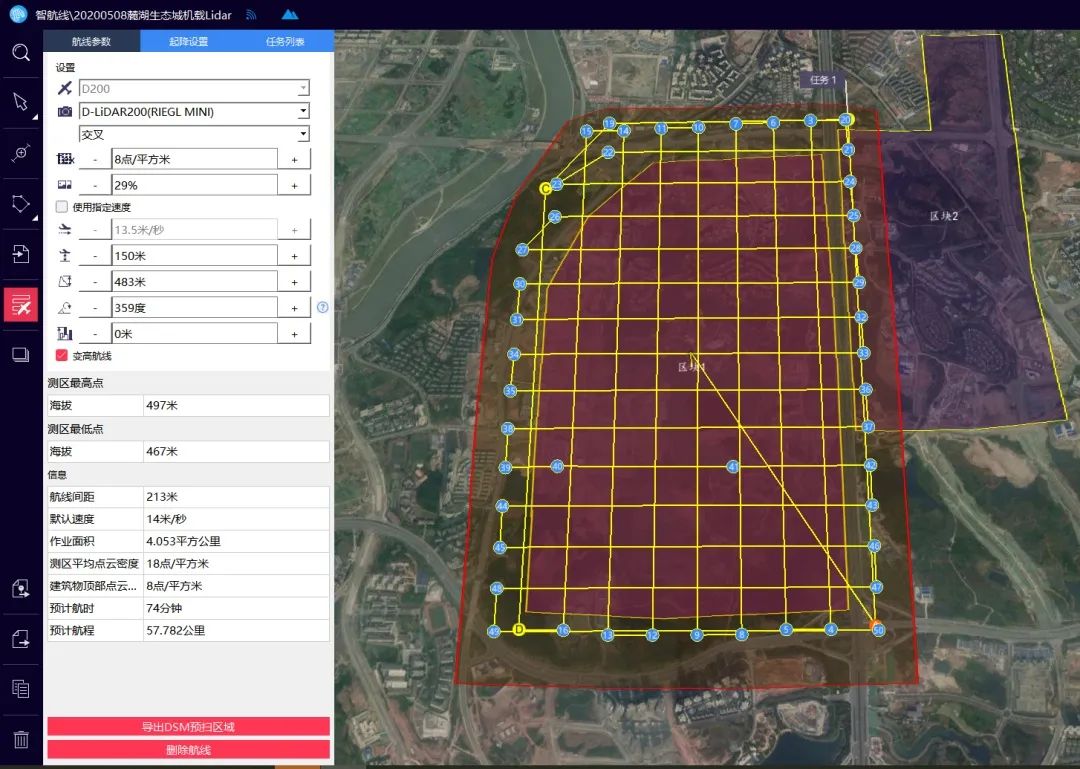1080x769 pixels.
Task: Open the help icon beside 359度
Action: [x=322, y=307]
